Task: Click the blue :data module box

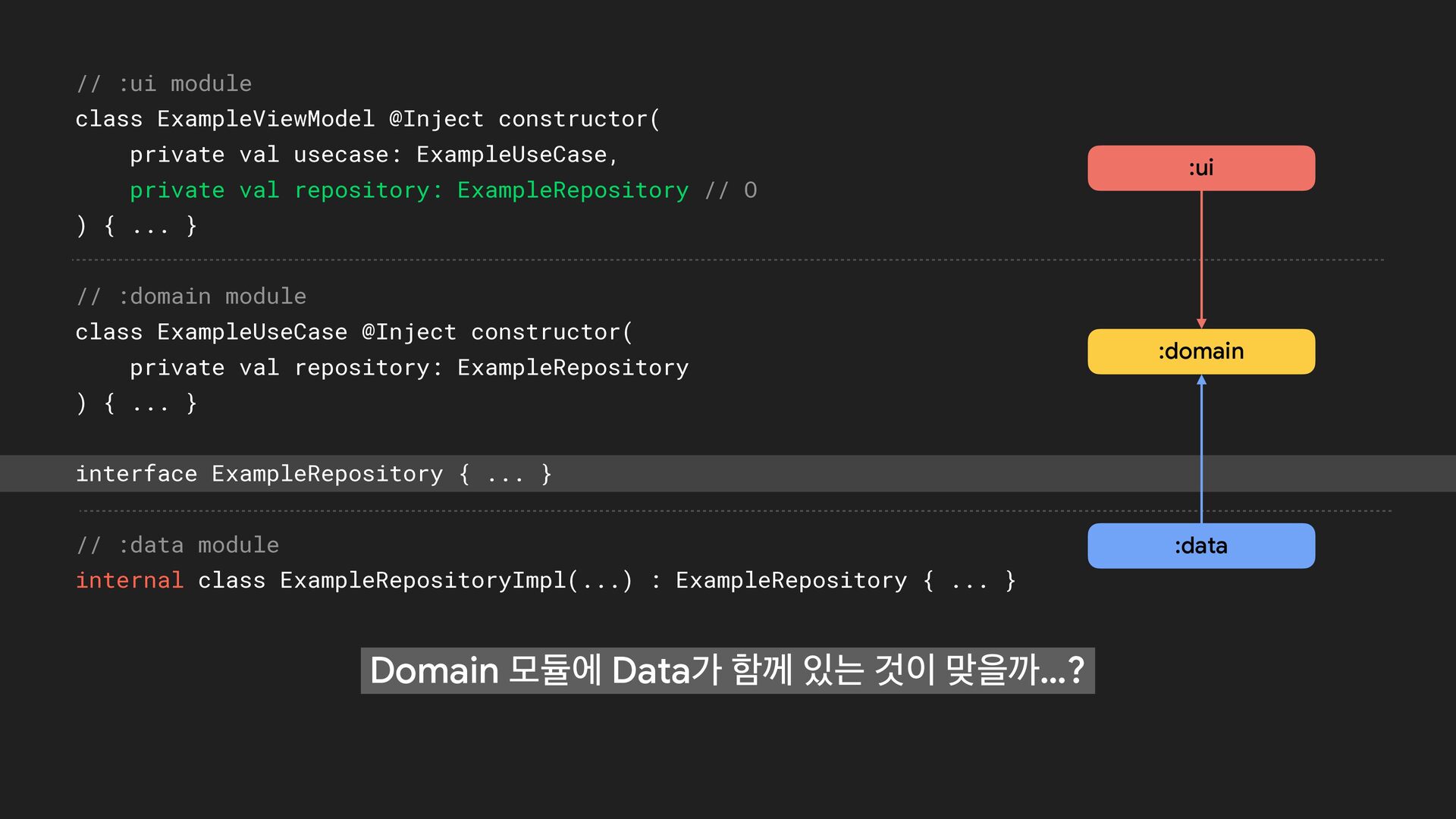Action: [x=1200, y=545]
